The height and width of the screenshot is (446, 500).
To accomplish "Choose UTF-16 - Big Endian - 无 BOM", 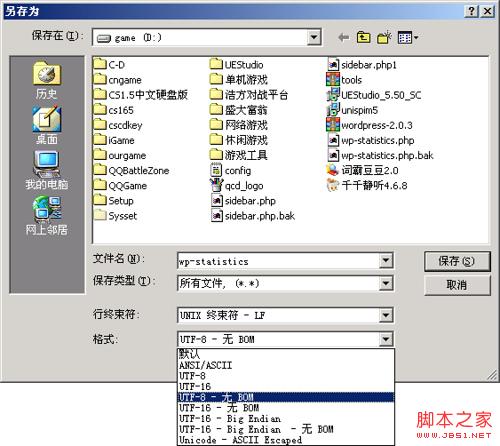I will (x=286, y=429).
